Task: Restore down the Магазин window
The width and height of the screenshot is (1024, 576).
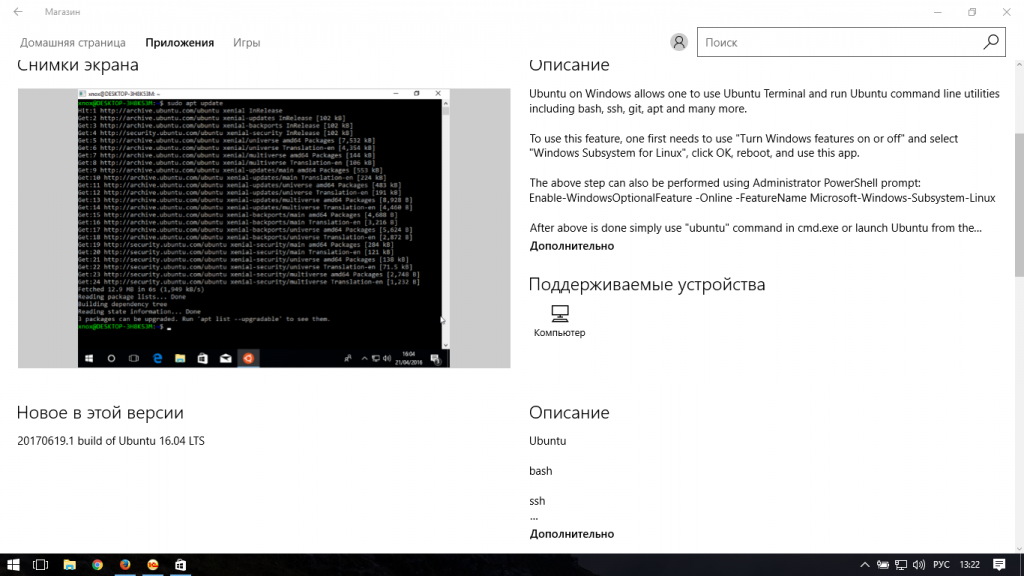Action: [x=972, y=12]
